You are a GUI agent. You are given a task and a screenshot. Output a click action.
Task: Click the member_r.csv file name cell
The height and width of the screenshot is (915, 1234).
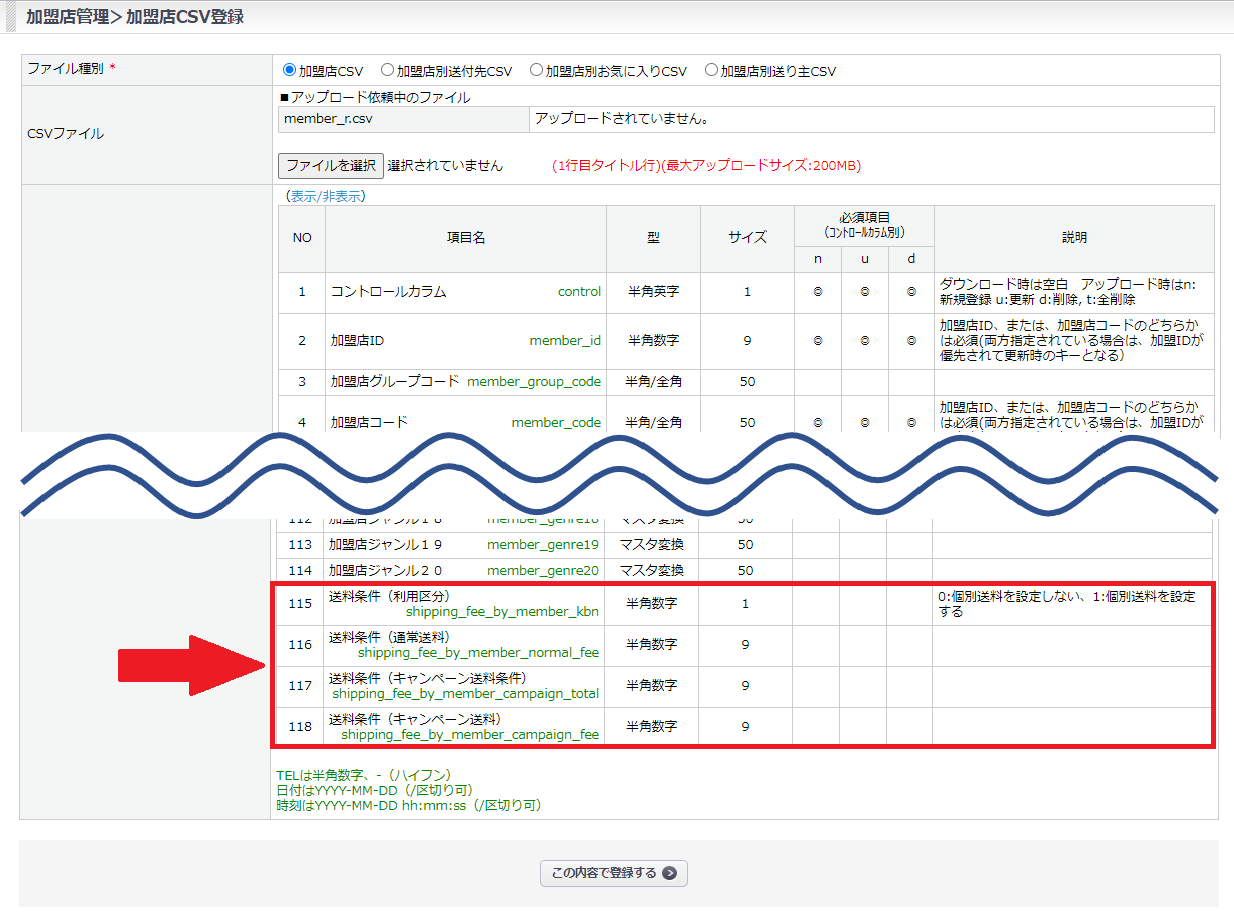(403, 119)
